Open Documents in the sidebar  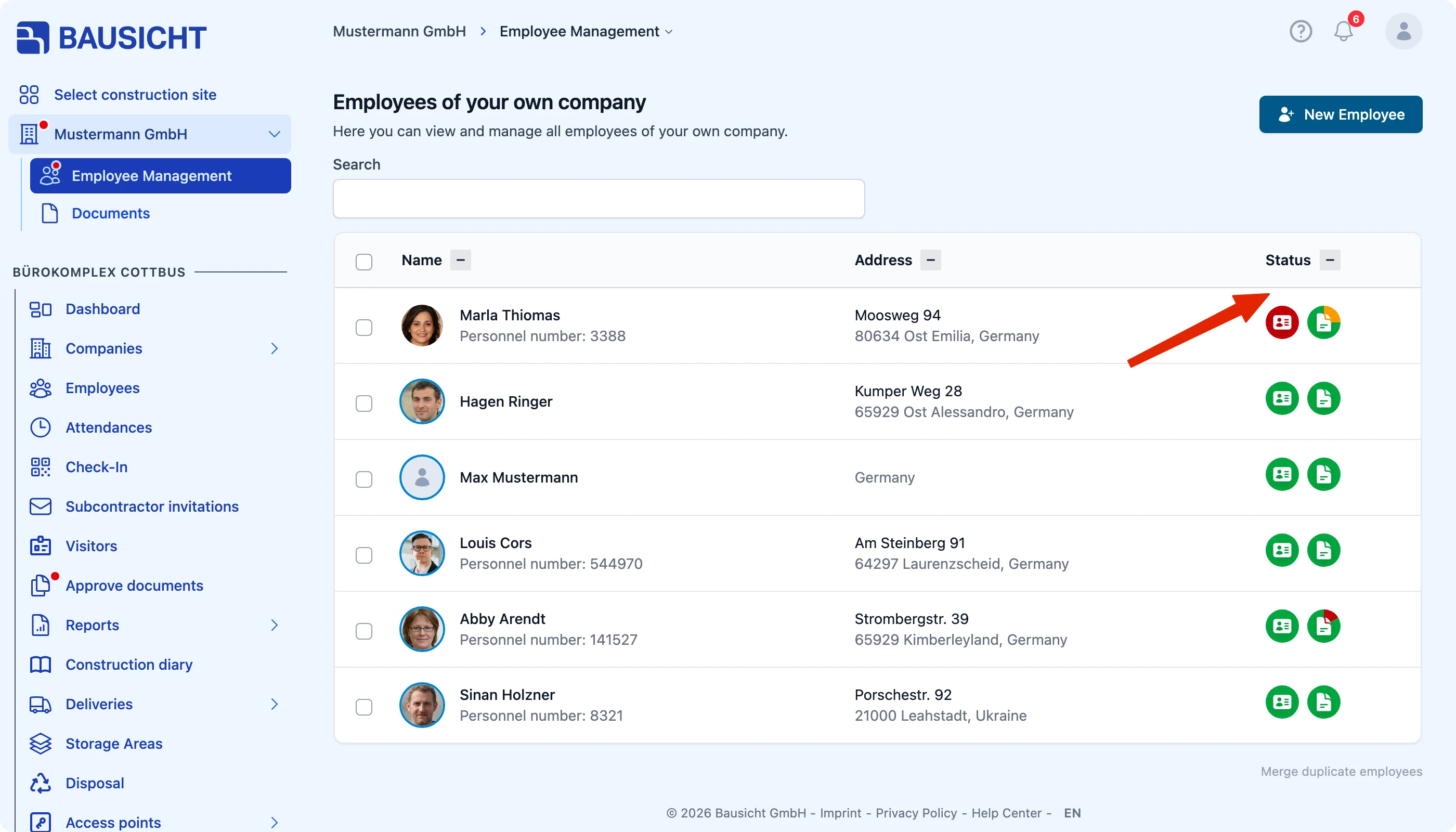click(x=110, y=213)
